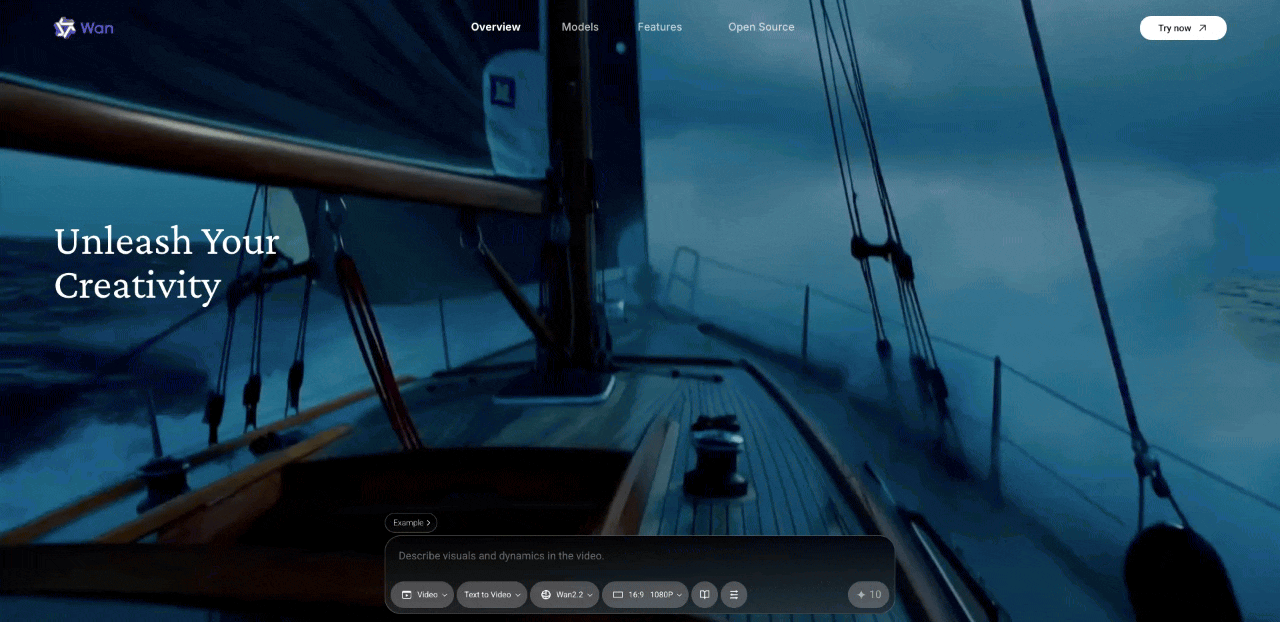Open the advanced settings sliders icon
This screenshot has height=622, width=1280.
733,595
